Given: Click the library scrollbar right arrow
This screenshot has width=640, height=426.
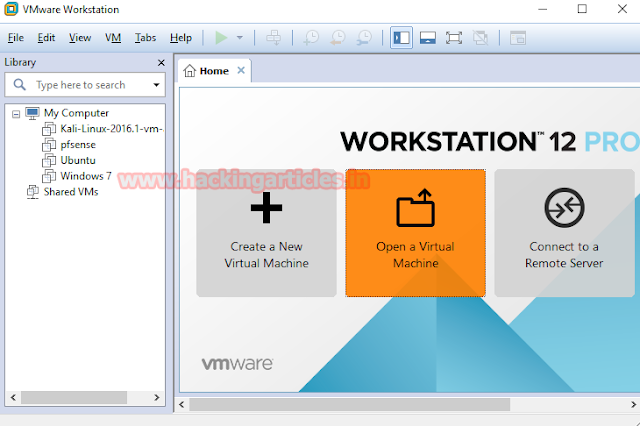Looking at the screenshot, I should tap(157, 397).
